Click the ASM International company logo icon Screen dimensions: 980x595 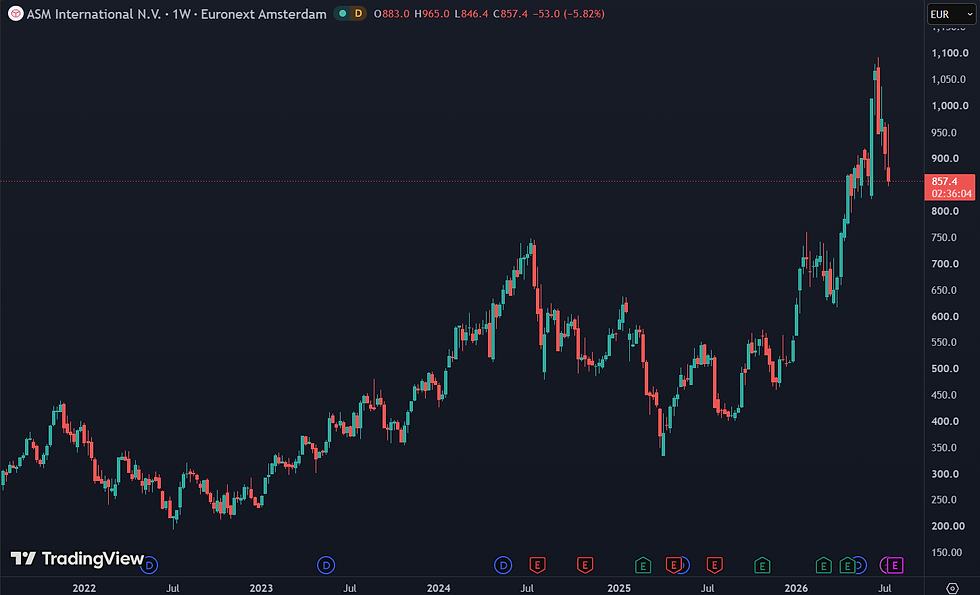click(x=16, y=13)
